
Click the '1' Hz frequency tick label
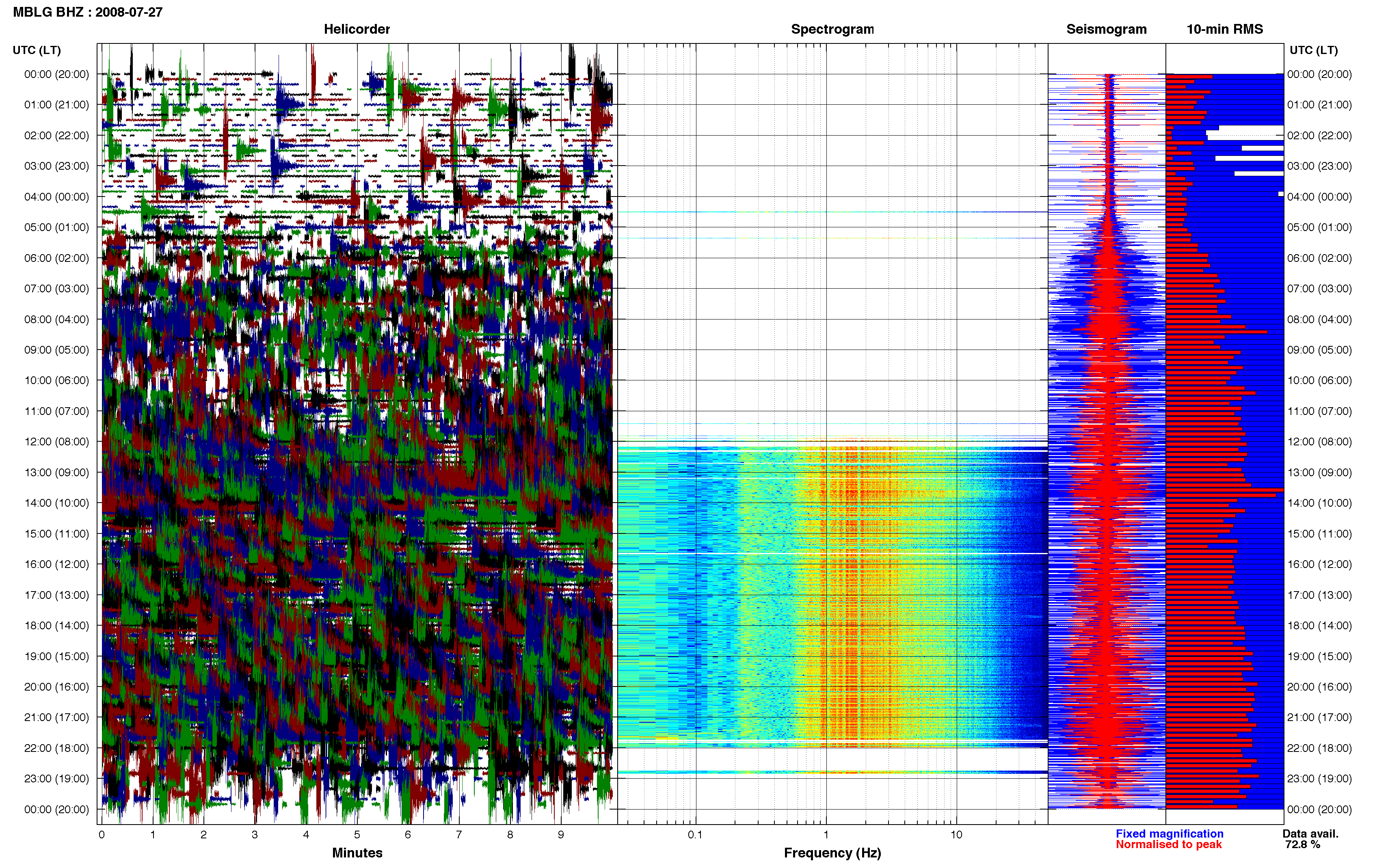[826, 835]
